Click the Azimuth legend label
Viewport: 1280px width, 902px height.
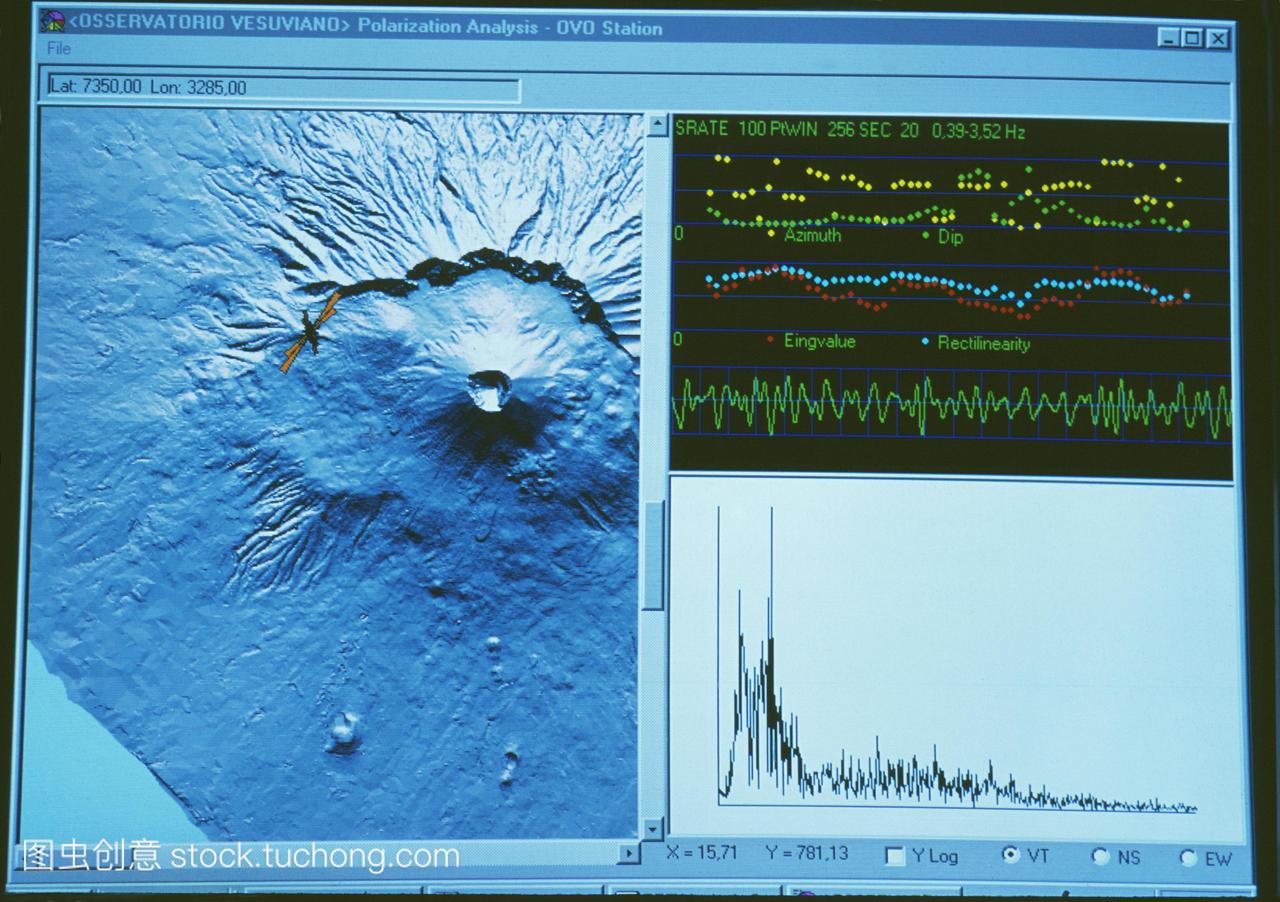pyautogui.click(x=812, y=236)
